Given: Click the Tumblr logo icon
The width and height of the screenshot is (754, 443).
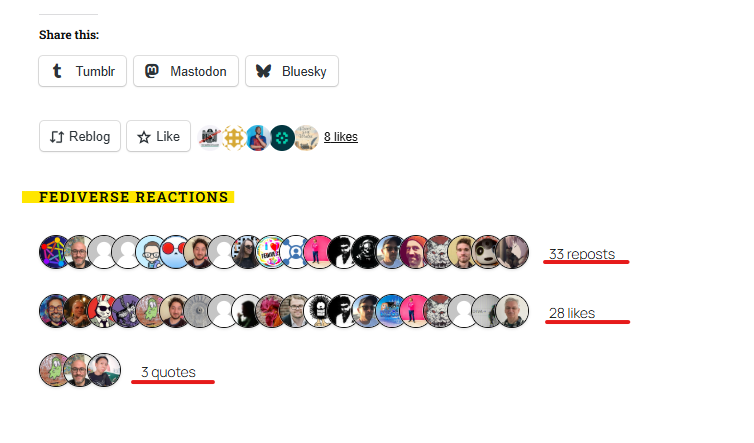Looking at the screenshot, I should [57, 71].
